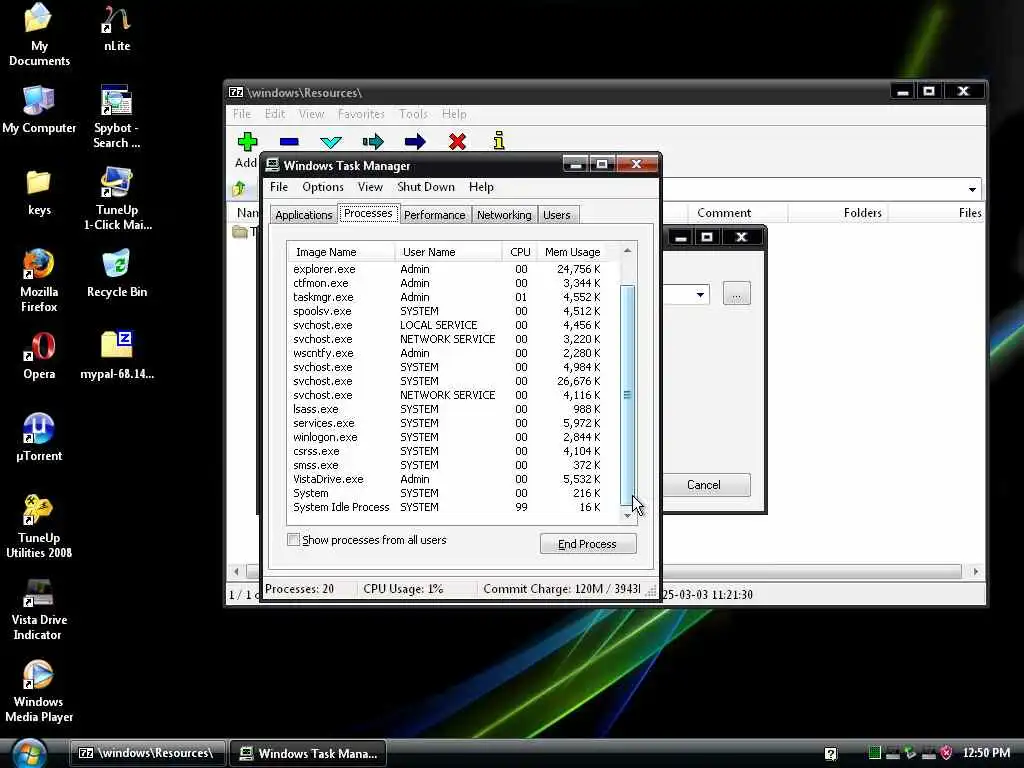Select System Idle Process row
This screenshot has width=1024, height=768.
(446, 507)
